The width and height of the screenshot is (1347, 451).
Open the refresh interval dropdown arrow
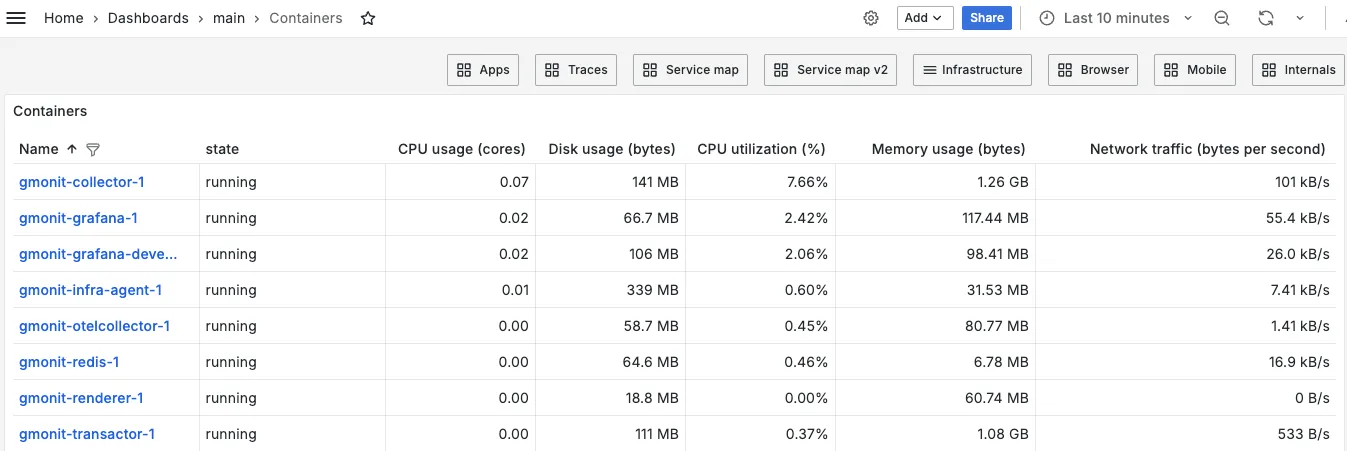pyautogui.click(x=1300, y=18)
